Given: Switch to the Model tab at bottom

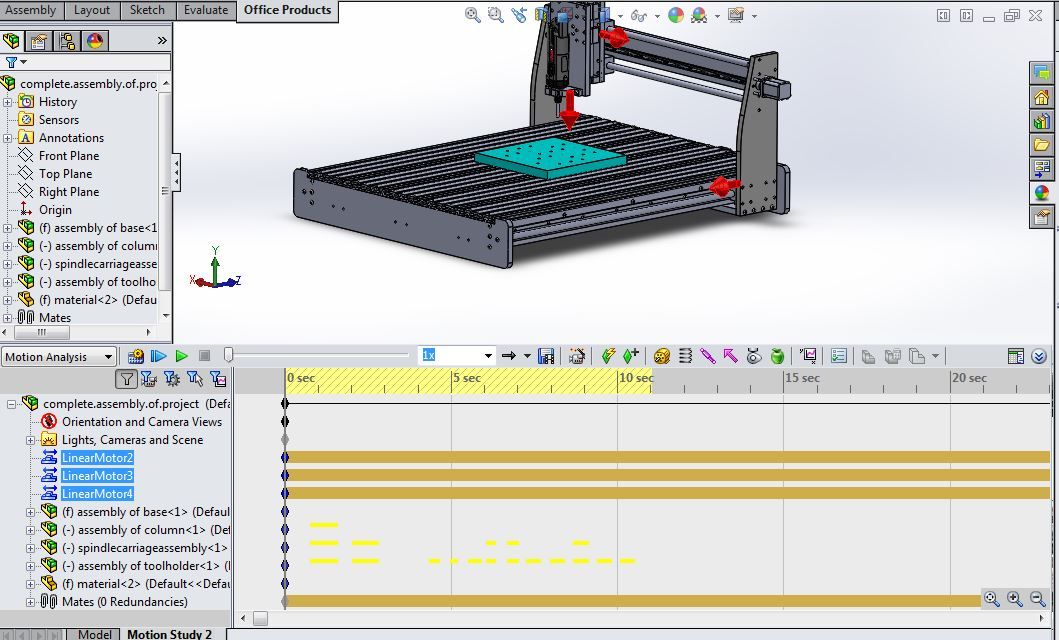Looking at the screenshot, I should click(x=95, y=633).
